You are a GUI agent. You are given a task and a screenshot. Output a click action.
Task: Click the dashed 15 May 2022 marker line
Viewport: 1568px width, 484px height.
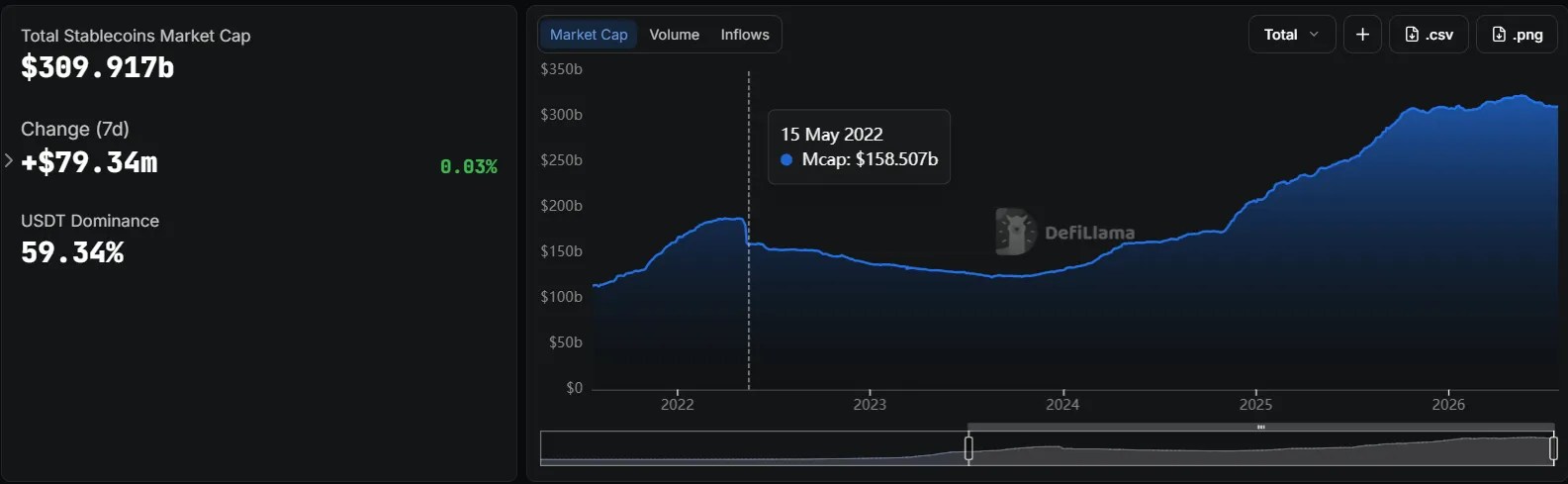[x=749, y=230]
